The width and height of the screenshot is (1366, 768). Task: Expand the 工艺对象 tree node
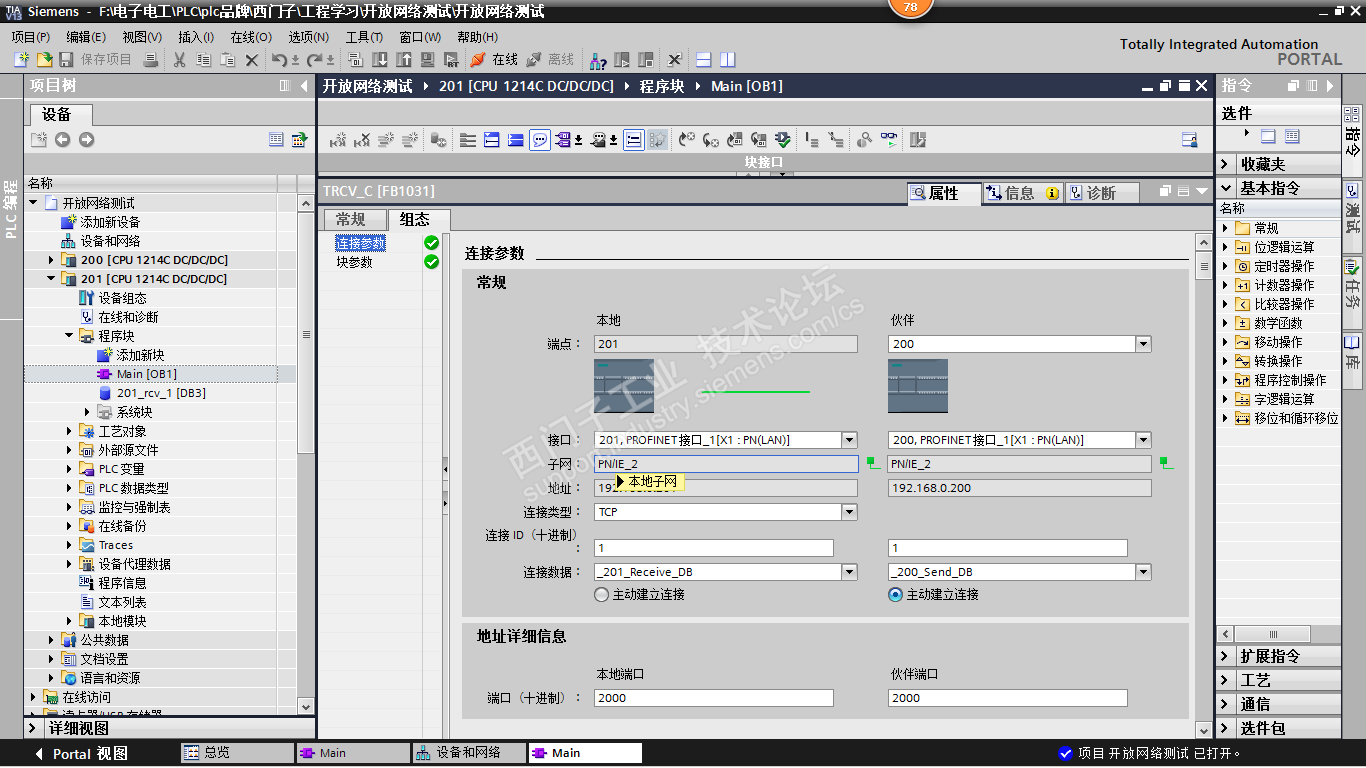point(69,431)
